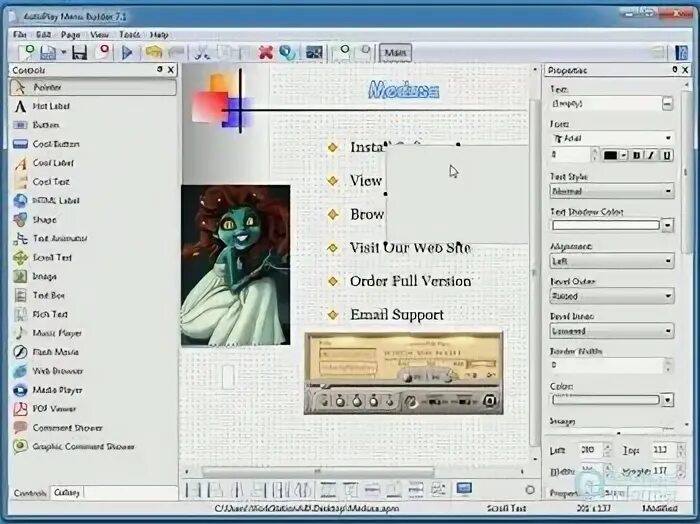The height and width of the screenshot is (524, 700).
Task: Click the Text property ellipsis button
Action: [667, 104]
